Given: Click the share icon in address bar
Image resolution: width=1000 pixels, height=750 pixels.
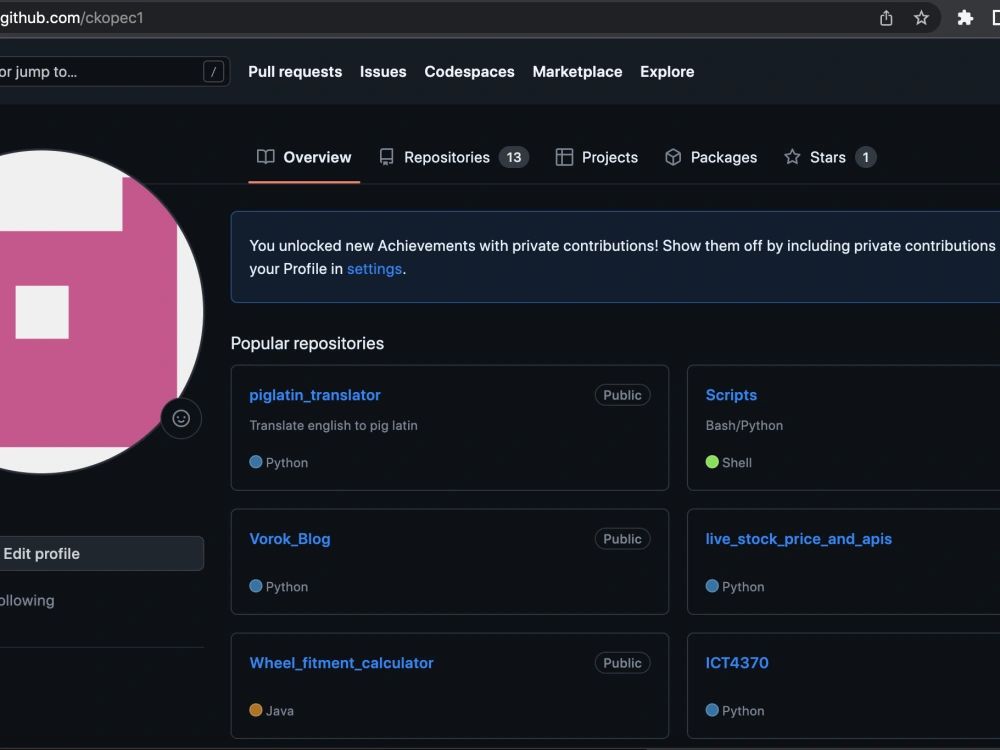Looking at the screenshot, I should point(886,18).
